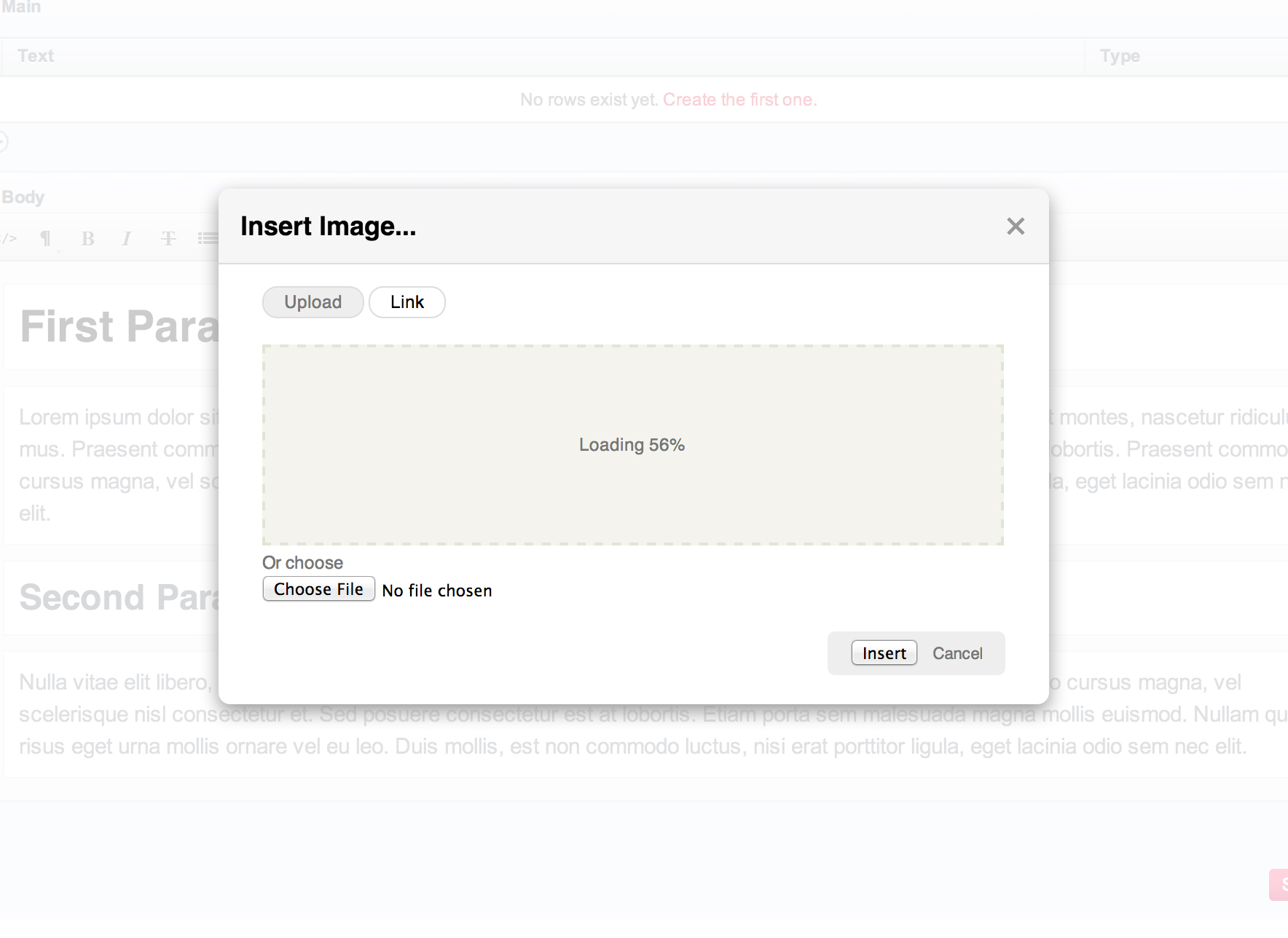Click the dashed upload drop zone
Viewport: 1288px width, 938px height.
[x=633, y=445]
